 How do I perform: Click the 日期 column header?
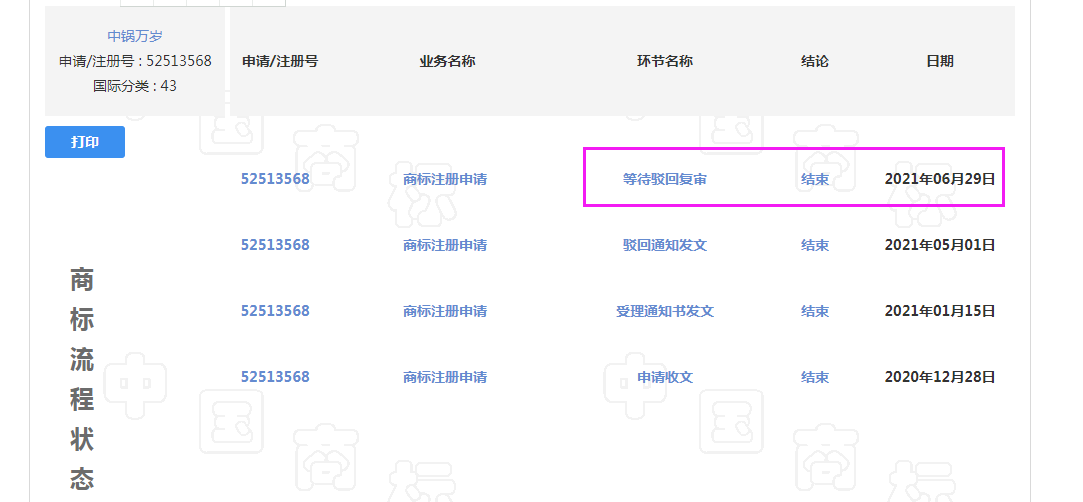click(x=940, y=61)
